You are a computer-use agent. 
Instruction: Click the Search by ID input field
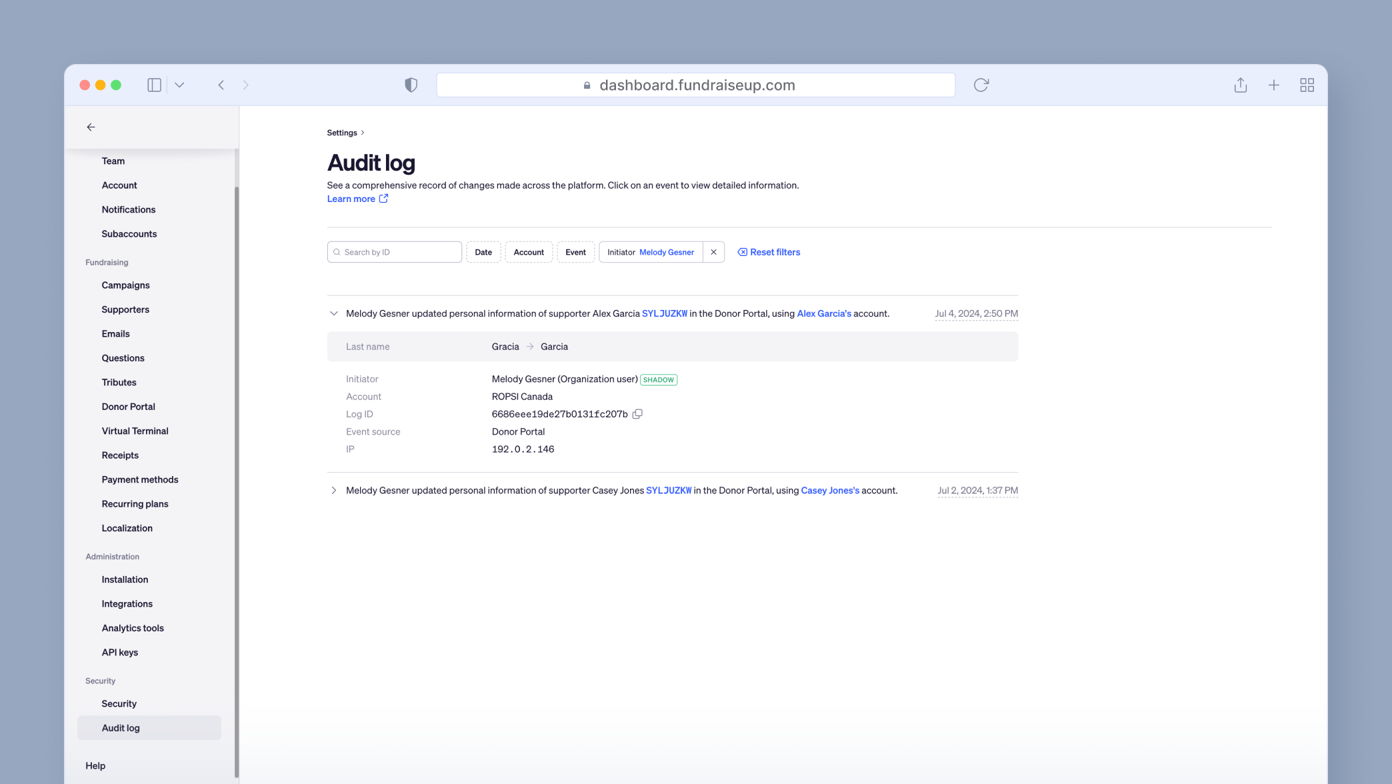click(x=394, y=251)
